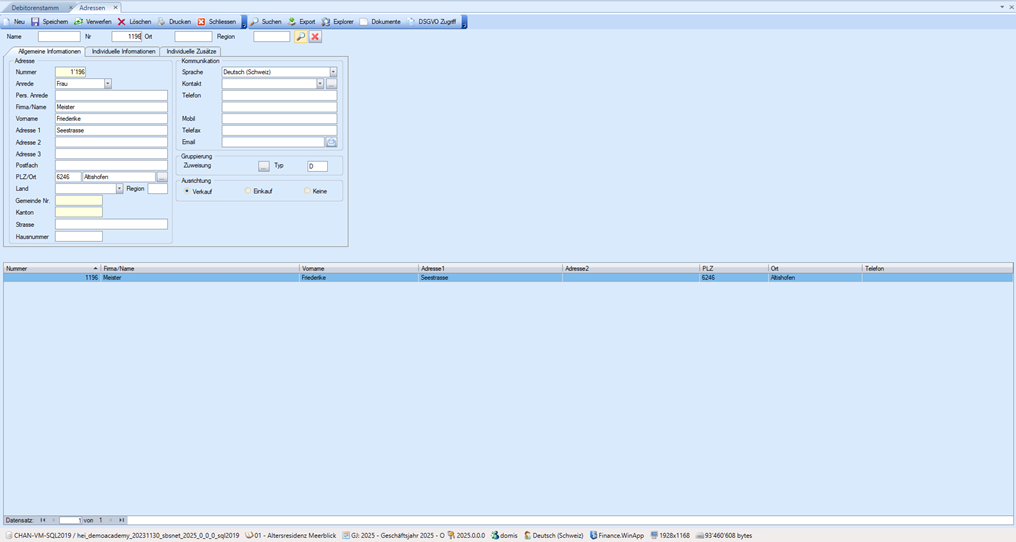Click the Region search field
Viewport: 1016px width, 542px height.
point(271,36)
